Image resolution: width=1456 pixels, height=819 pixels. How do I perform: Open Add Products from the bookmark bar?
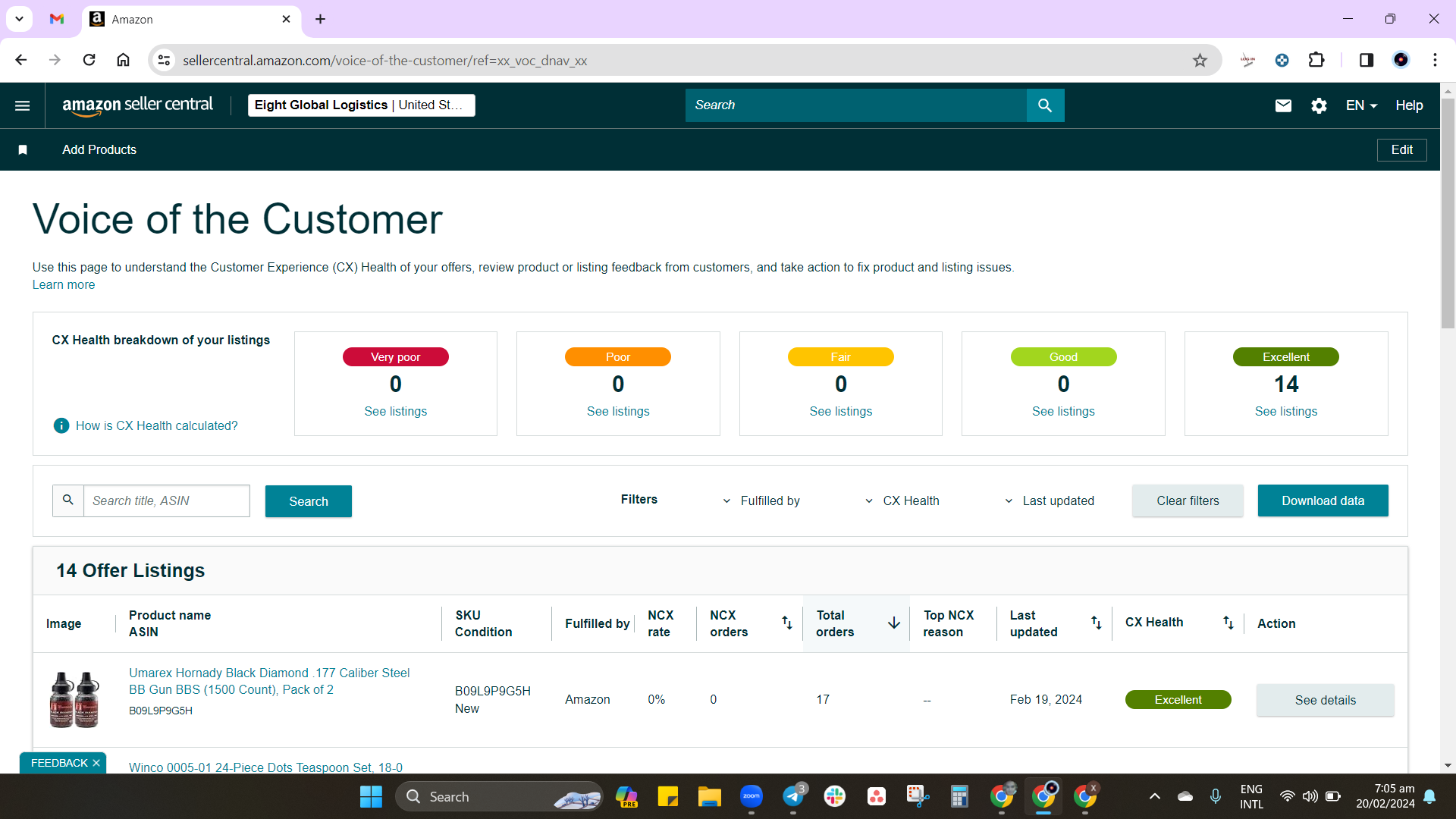(99, 149)
